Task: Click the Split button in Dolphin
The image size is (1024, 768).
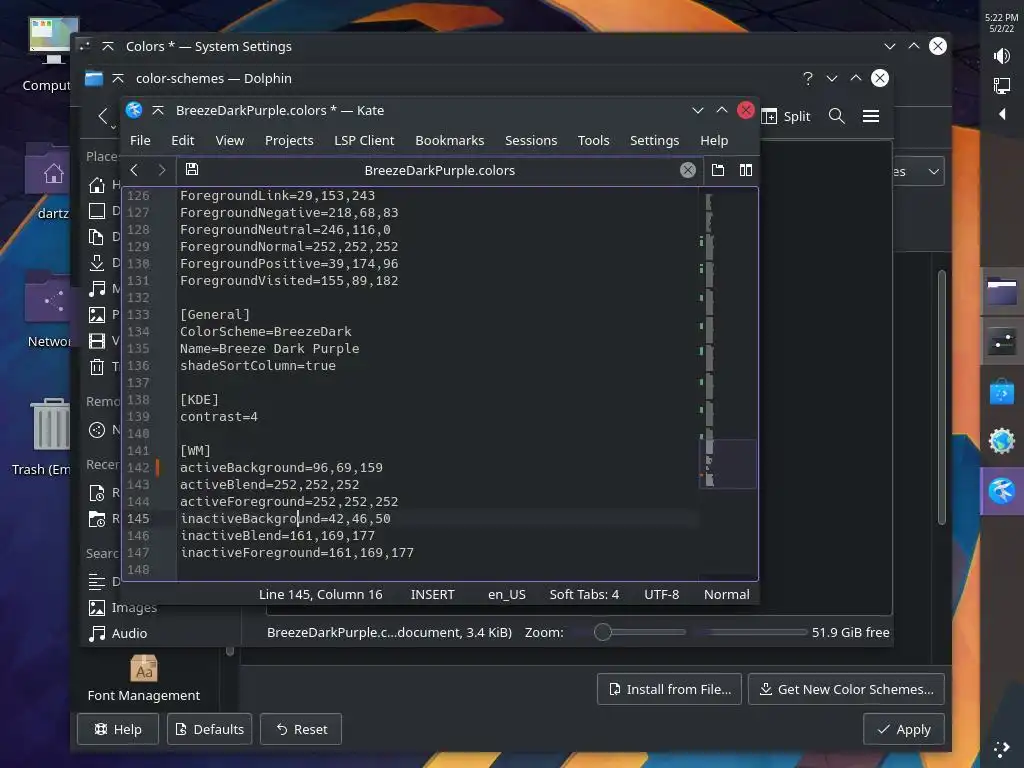Action: point(786,116)
